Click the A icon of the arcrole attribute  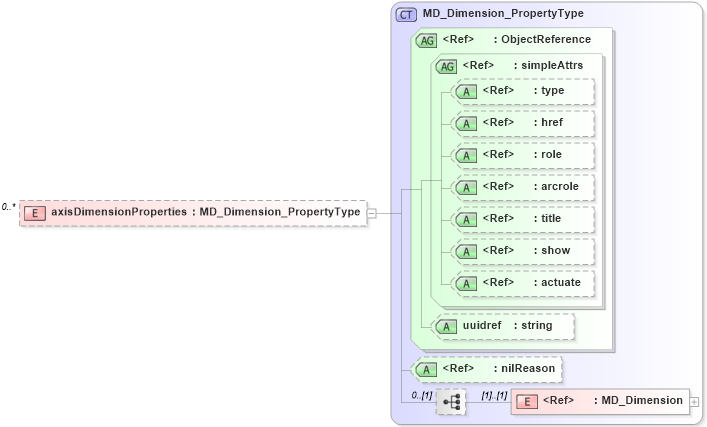(x=466, y=188)
